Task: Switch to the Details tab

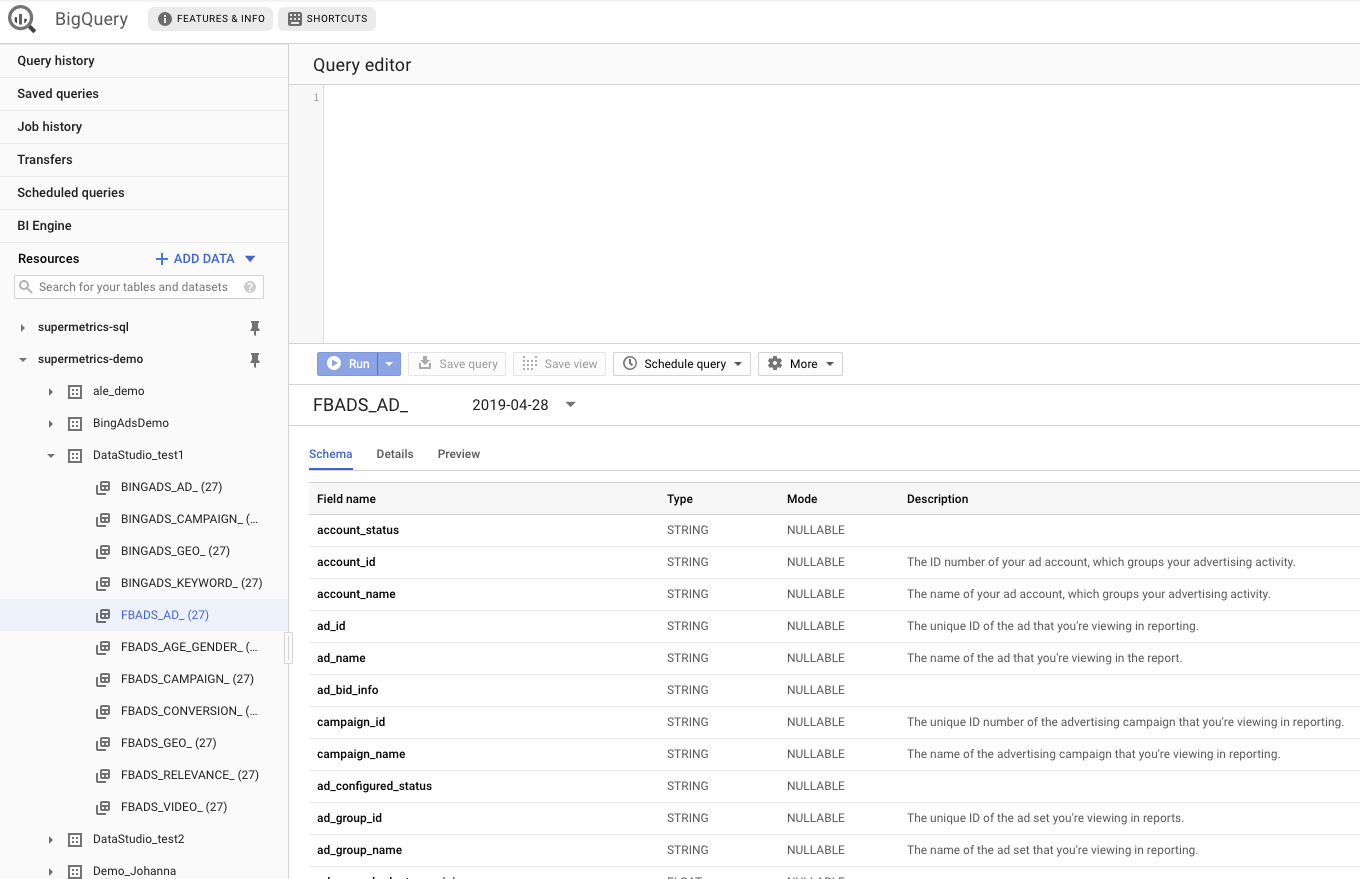Action: pyautogui.click(x=395, y=454)
